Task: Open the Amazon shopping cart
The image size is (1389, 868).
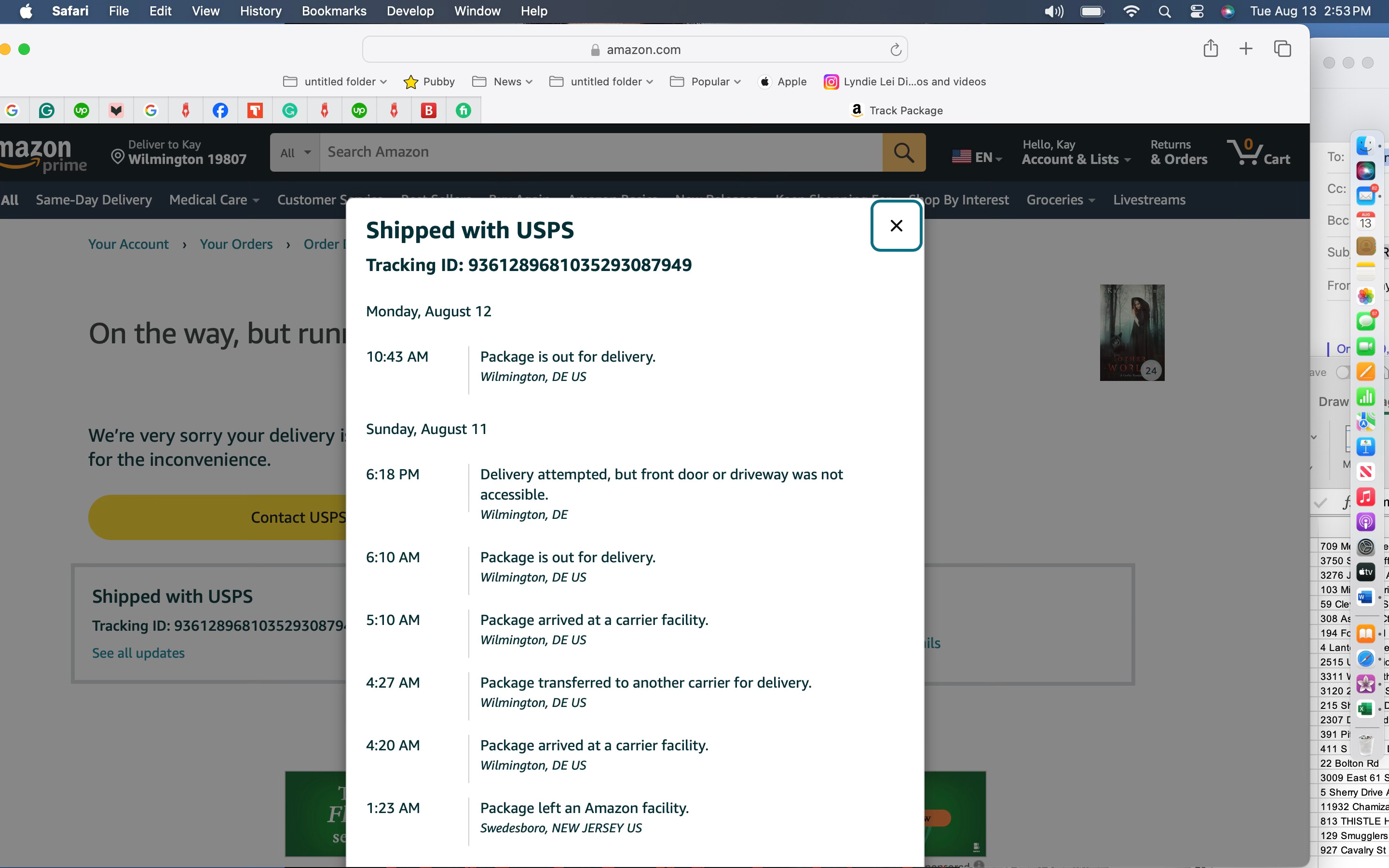Action: click(x=1258, y=152)
